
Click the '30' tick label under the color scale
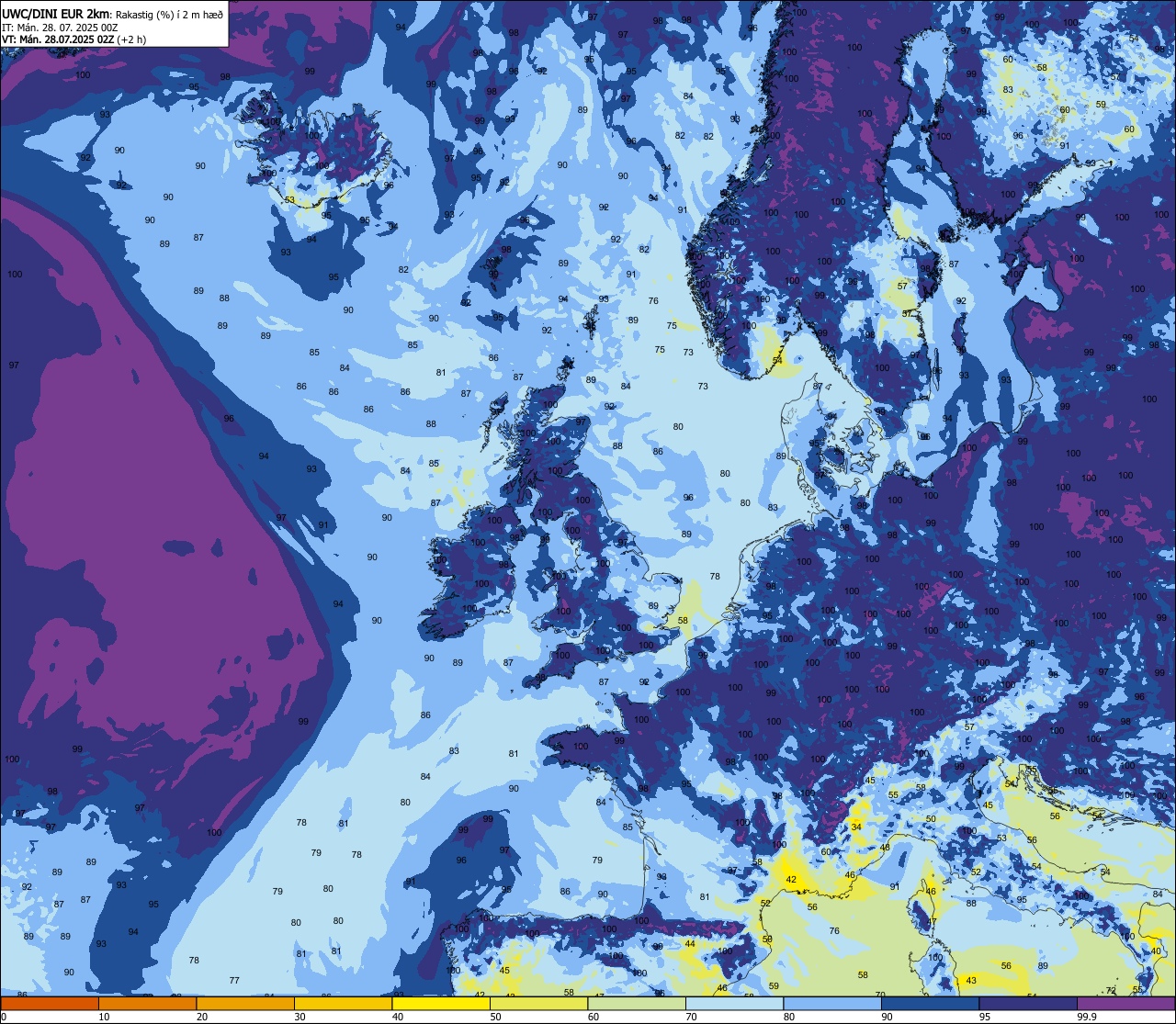[x=300, y=1017]
